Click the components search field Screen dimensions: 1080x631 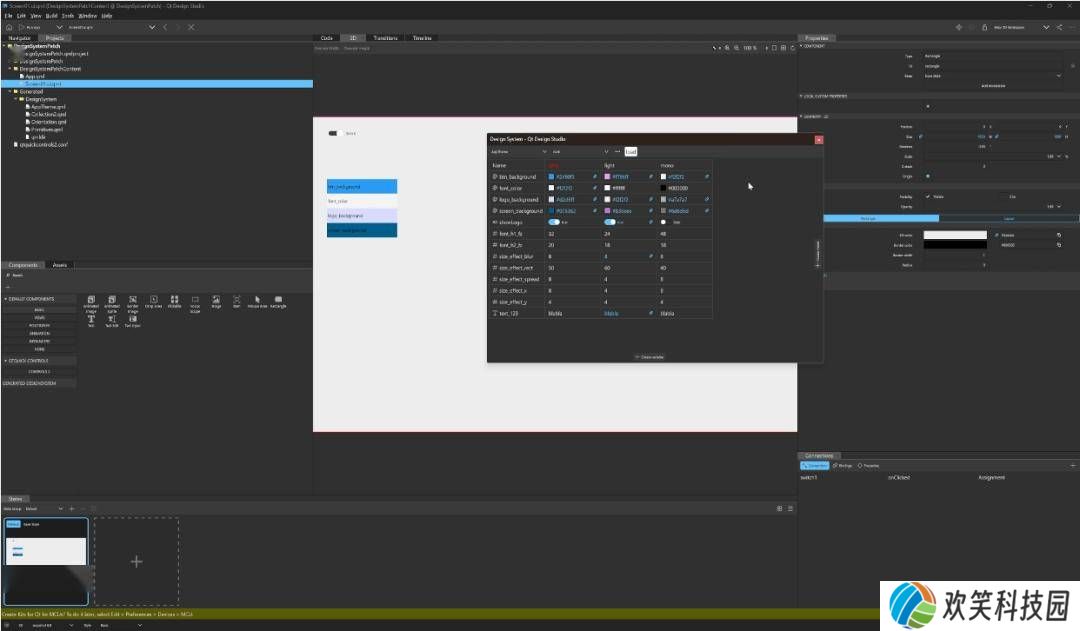coord(158,275)
